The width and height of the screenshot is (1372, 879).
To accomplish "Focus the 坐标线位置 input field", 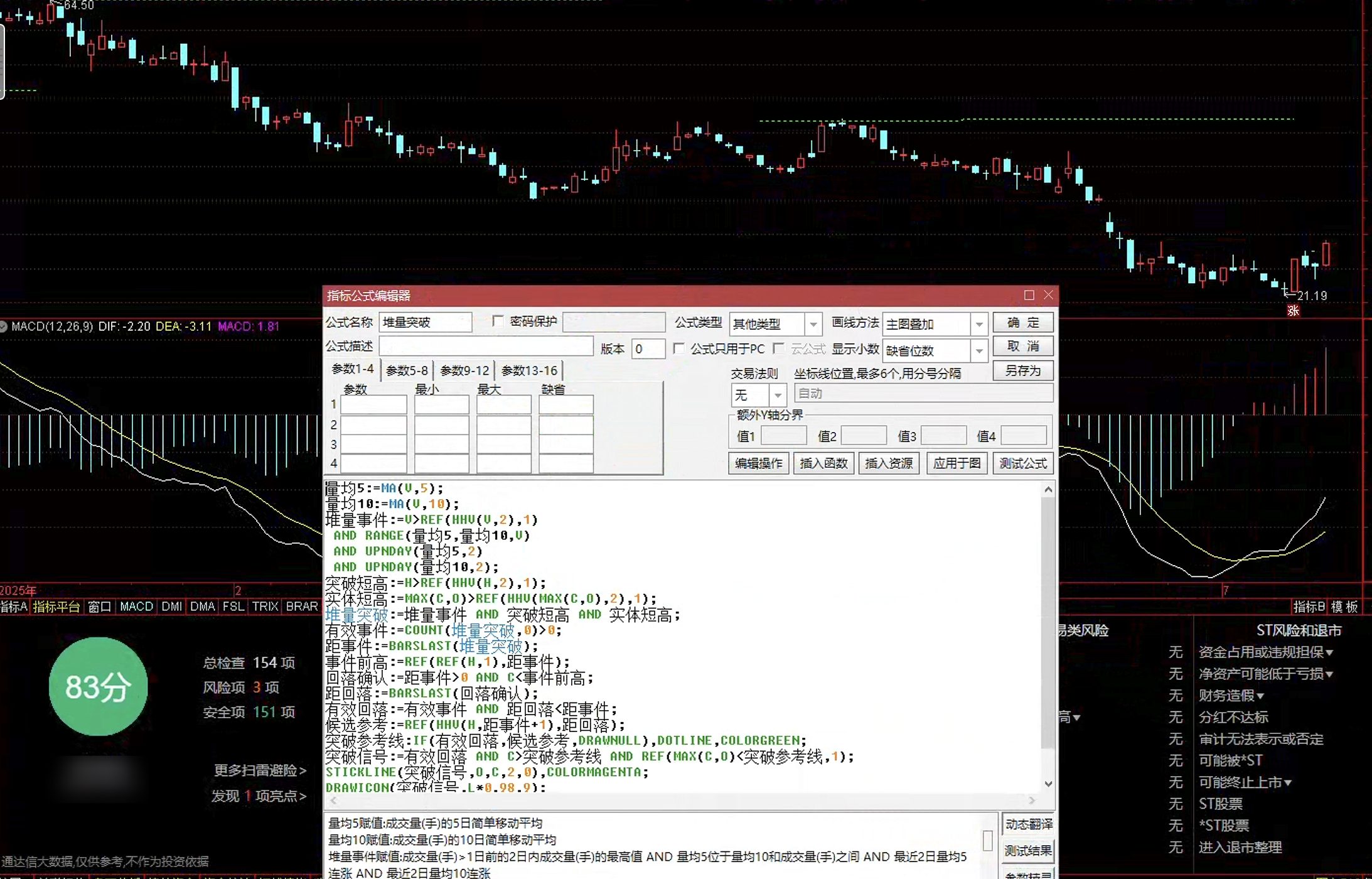I will 923,394.
